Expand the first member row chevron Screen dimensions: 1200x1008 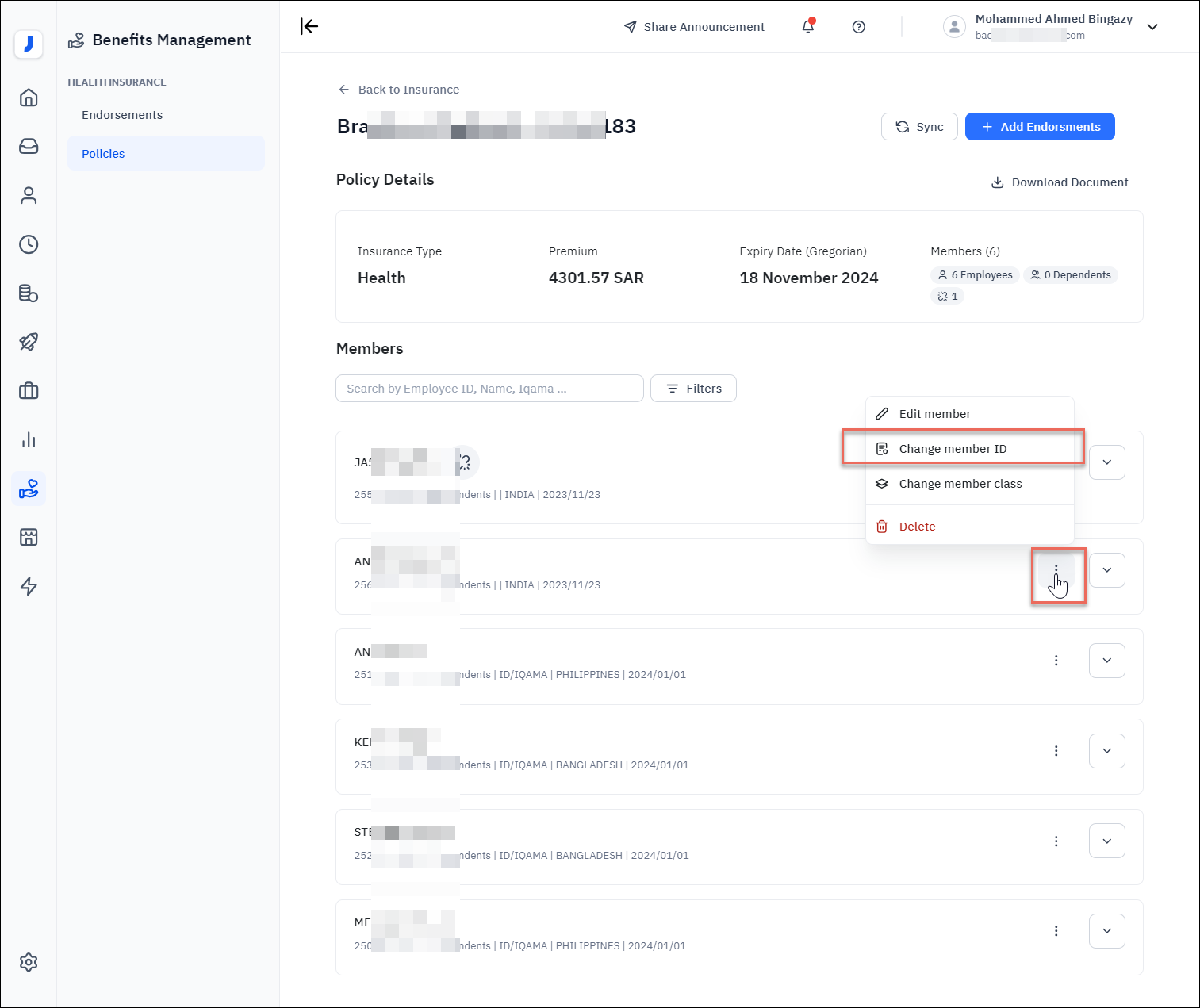pyautogui.click(x=1106, y=462)
